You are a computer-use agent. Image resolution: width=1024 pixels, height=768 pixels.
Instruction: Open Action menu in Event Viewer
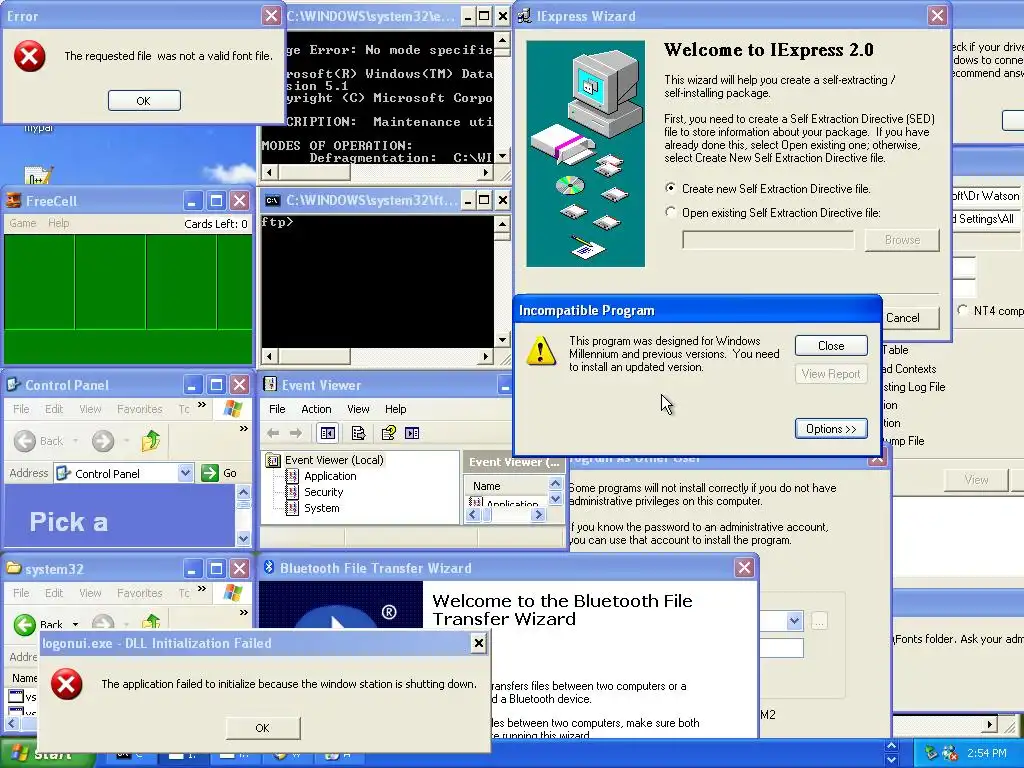[316, 409]
